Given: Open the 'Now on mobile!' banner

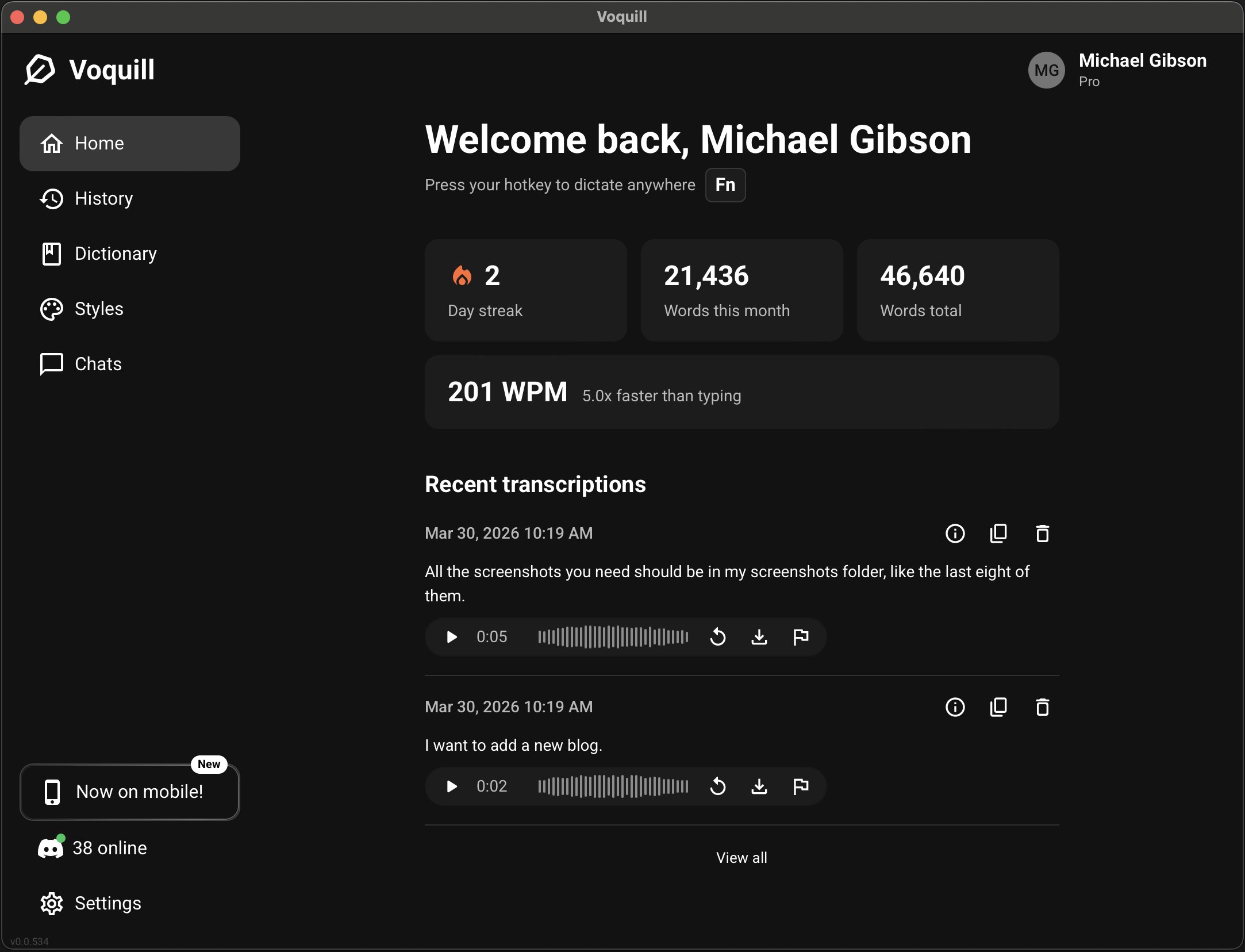Looking at the screenshot, I should (x=129, y=792).
